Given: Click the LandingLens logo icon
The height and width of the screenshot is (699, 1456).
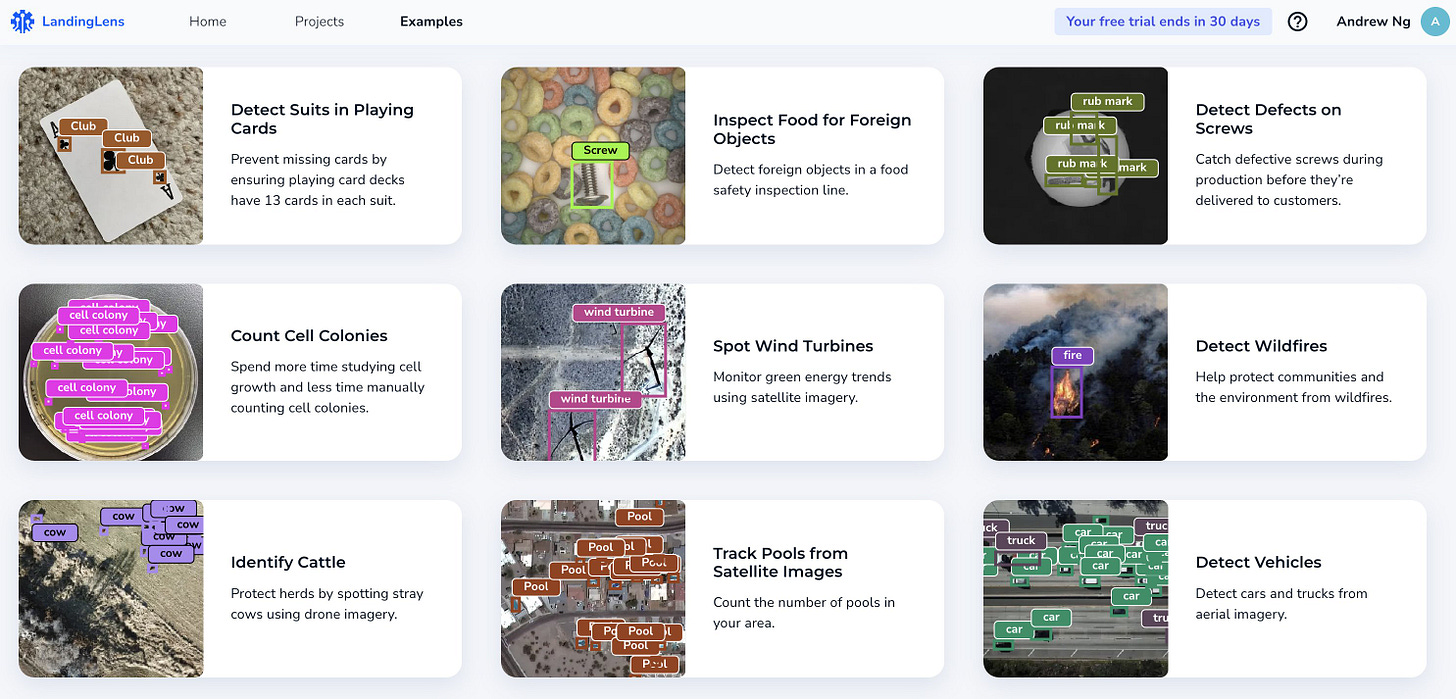Looking at the screenshot, I should 22,21.
